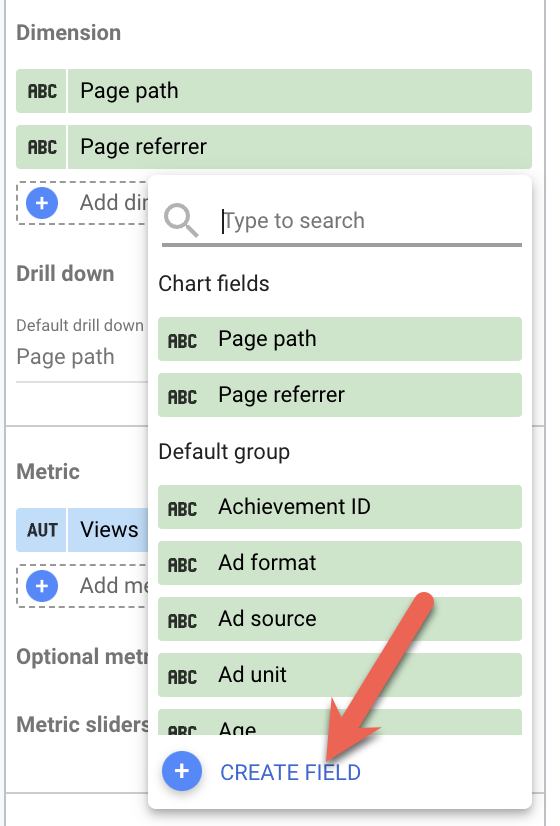Click the blue plus circle beside CREATE FIELD
This screenshot has height=826, width=560.
(182, 771)
